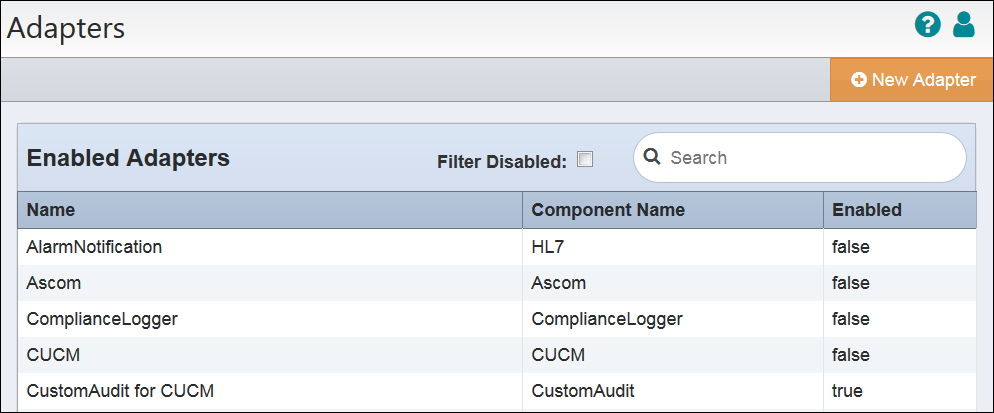Click the true value for CustomAudit

point(847,391)
